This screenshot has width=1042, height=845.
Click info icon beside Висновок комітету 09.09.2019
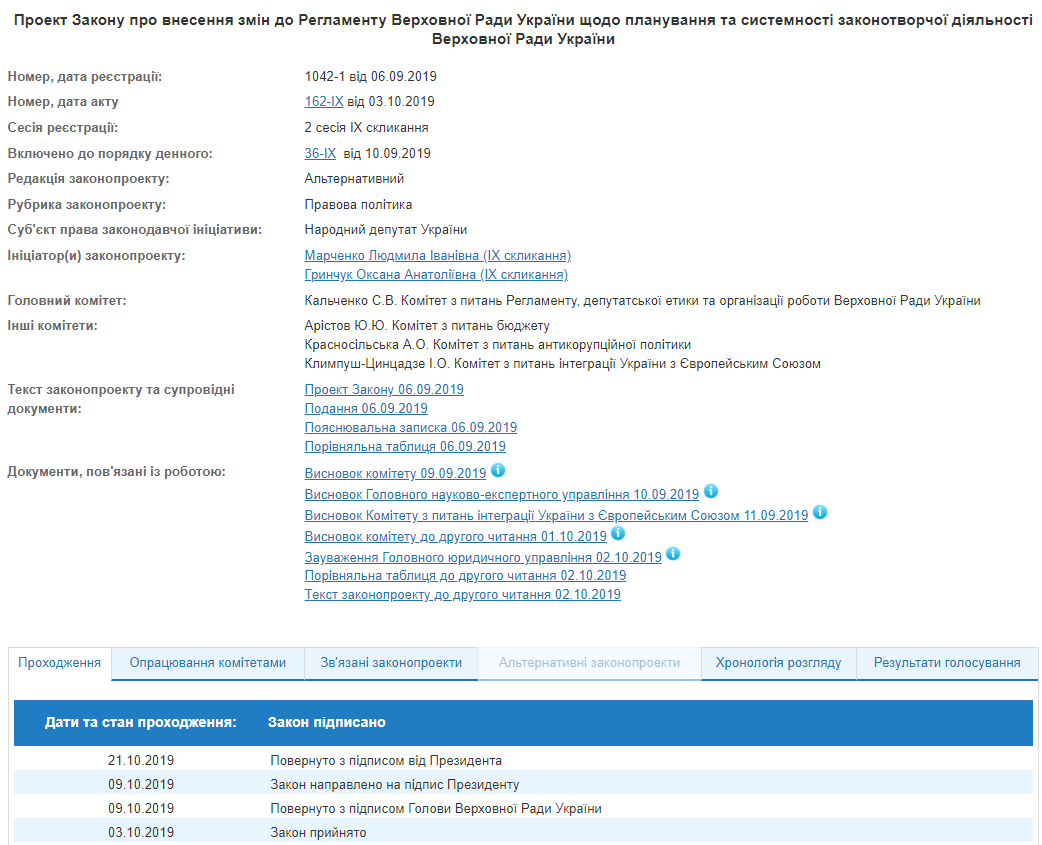point(498,470)
